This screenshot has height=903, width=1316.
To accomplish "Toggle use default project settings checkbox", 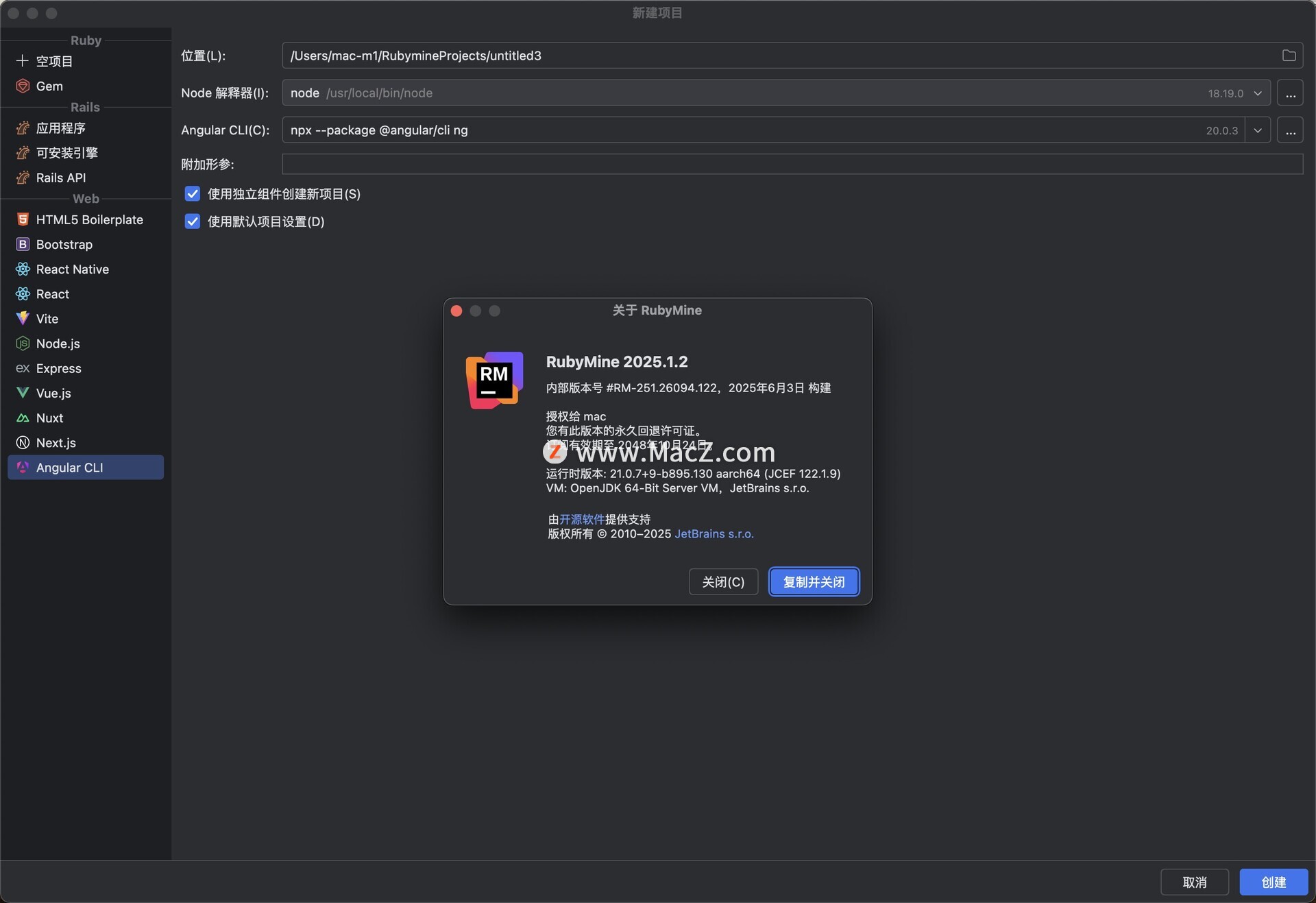I will pos(193,221).
